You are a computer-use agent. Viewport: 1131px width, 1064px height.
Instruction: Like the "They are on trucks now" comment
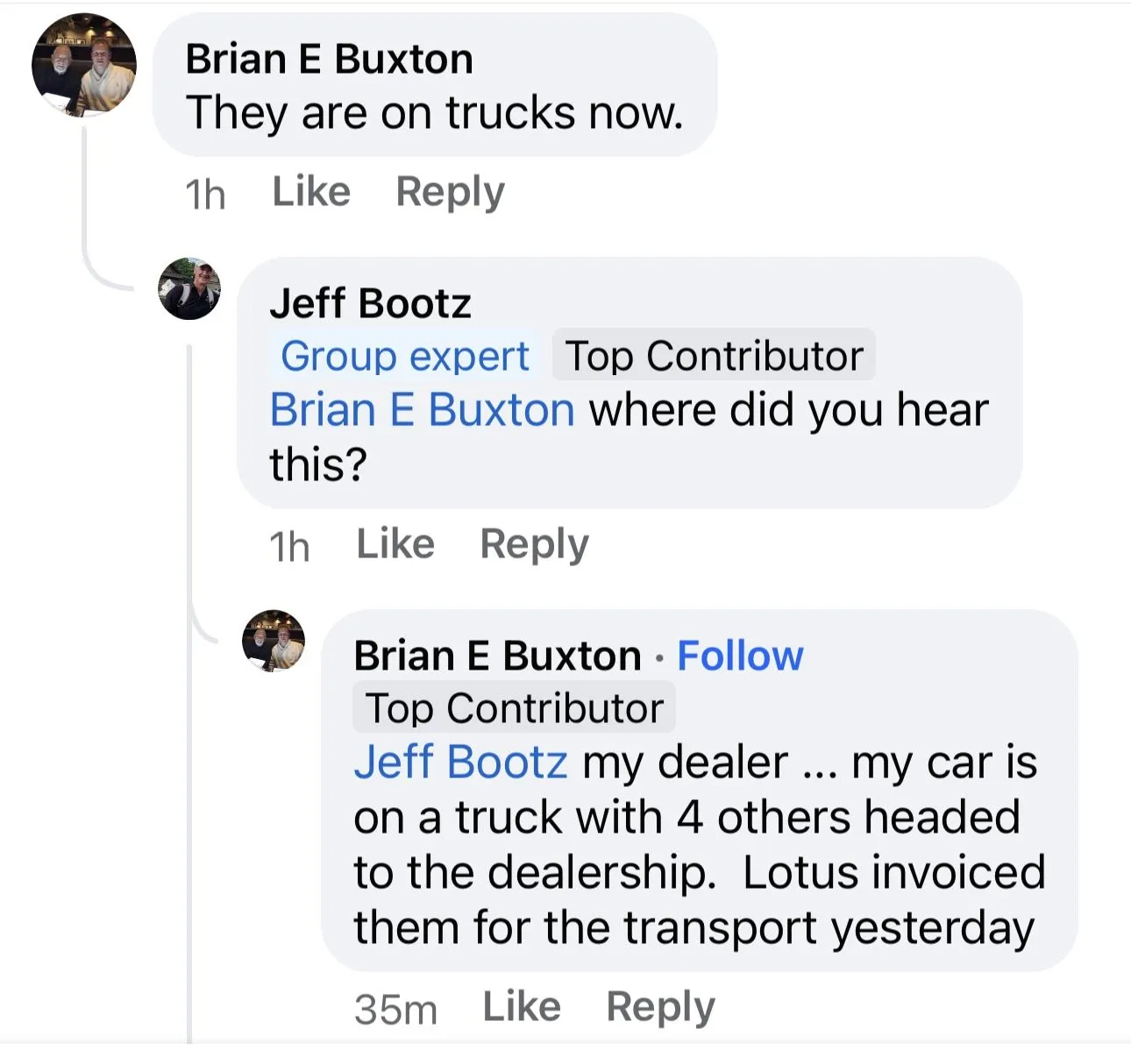click(x=311, y=192)
